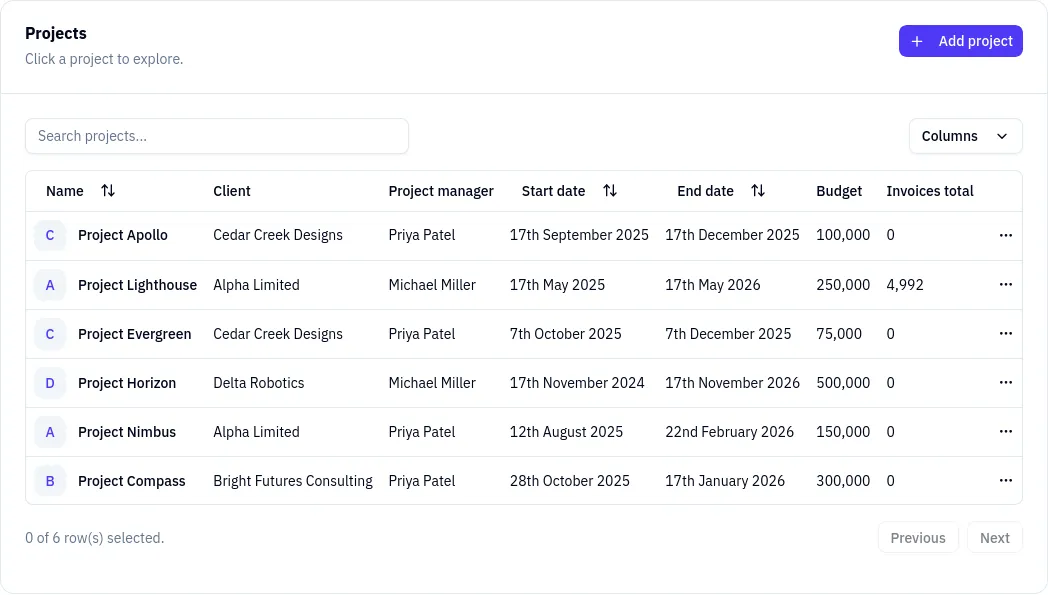Open the actions menu for Project Apollo
Screen dimensions: 1048x595
[x=1005, y=235]
